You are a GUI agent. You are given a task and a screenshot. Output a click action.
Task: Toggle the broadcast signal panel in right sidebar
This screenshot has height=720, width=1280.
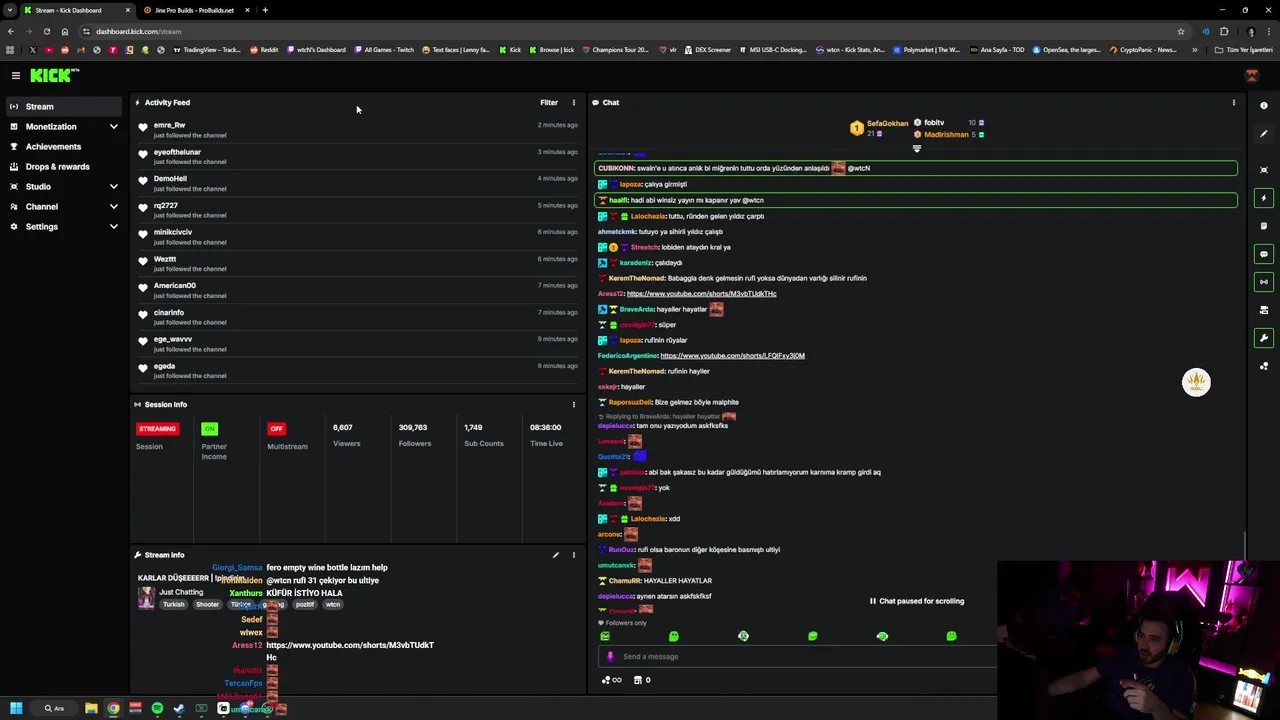[x=1264, y=282]
